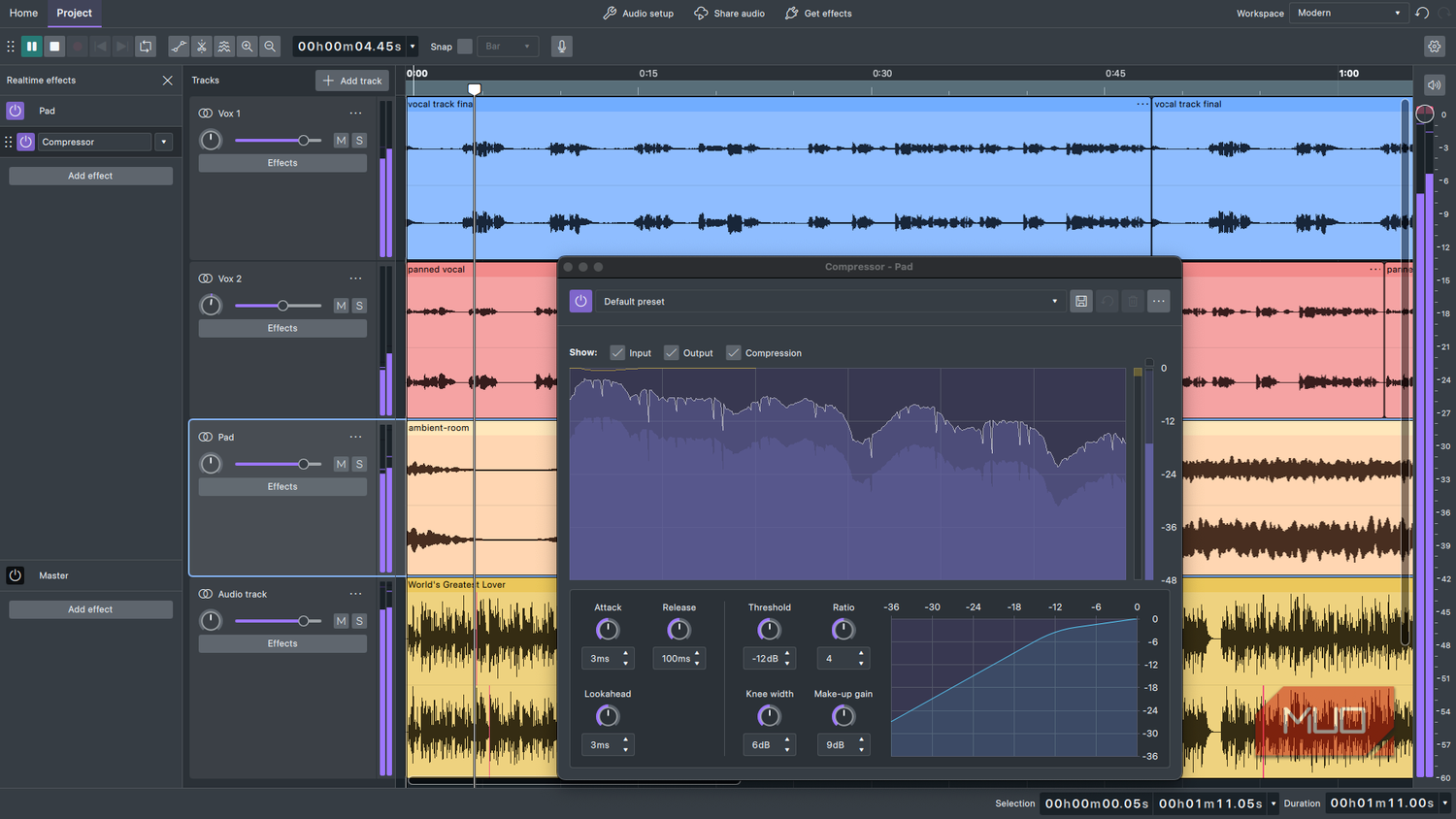
Task: Uncheck the Compression display checkbox
Action: tap(734, 352)
